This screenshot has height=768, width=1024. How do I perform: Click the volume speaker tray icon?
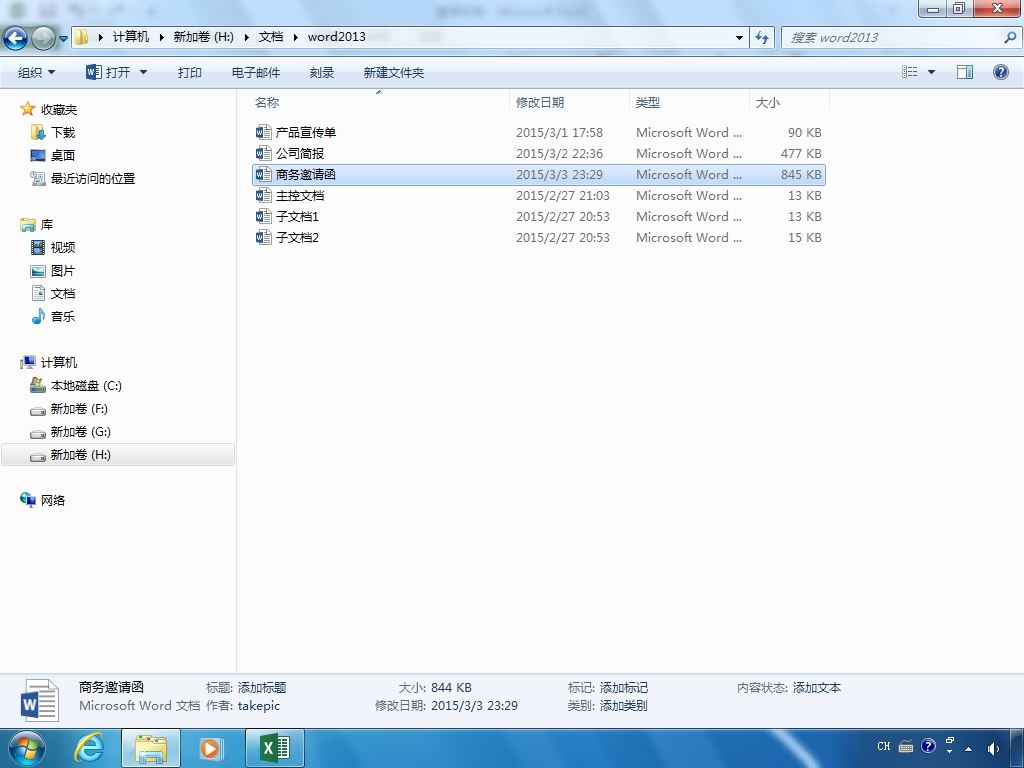point(993,748)
